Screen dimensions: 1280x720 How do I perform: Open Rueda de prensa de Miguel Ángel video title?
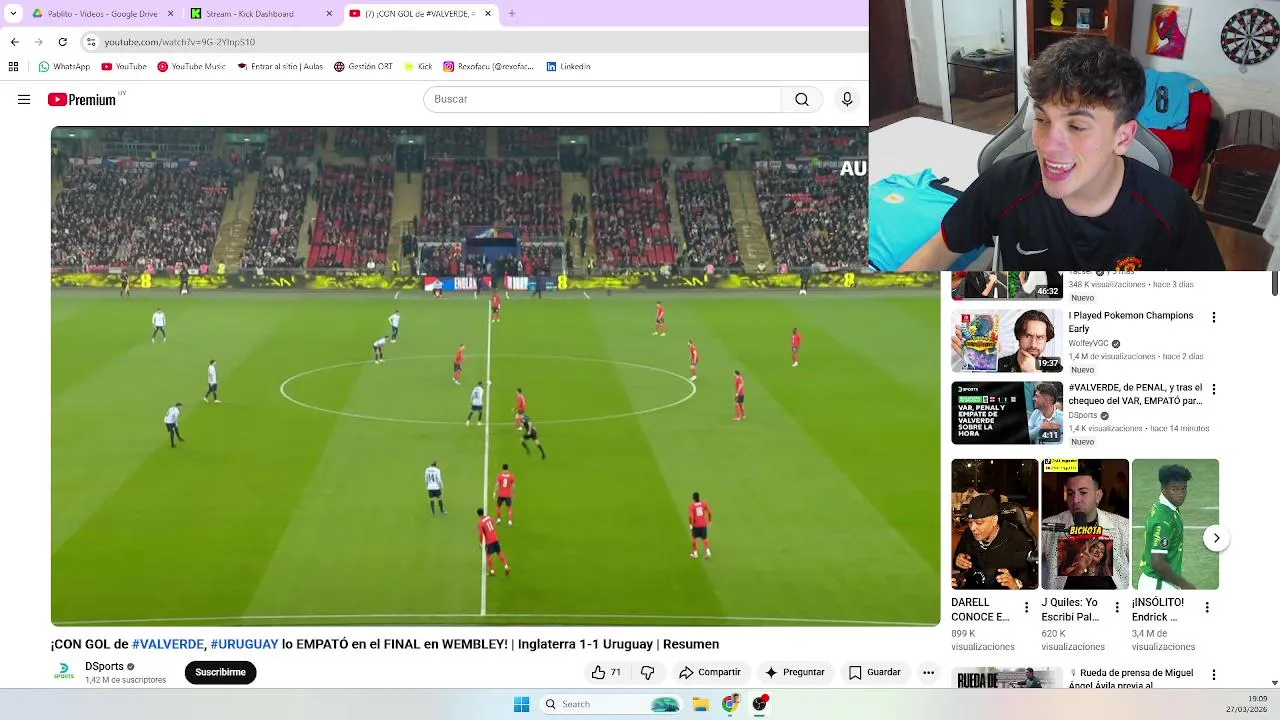(x=1131, y=679)
